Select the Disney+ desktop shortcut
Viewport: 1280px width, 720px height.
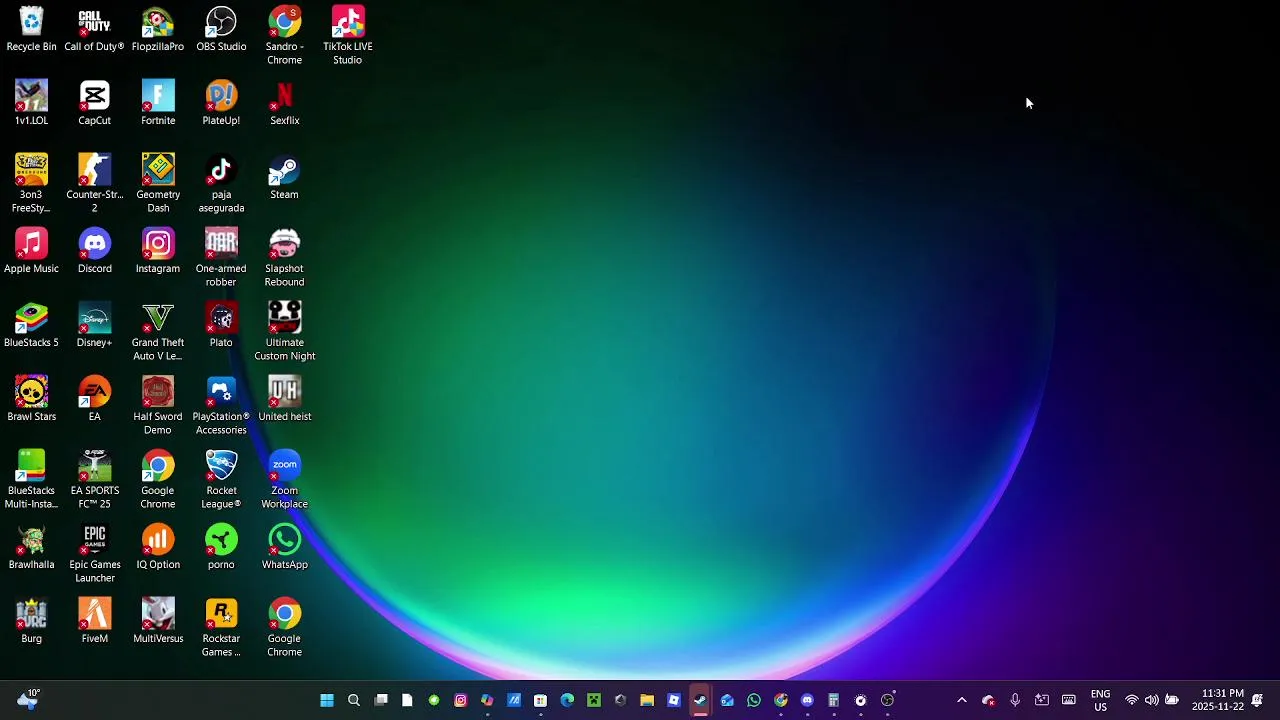(94, 326)
